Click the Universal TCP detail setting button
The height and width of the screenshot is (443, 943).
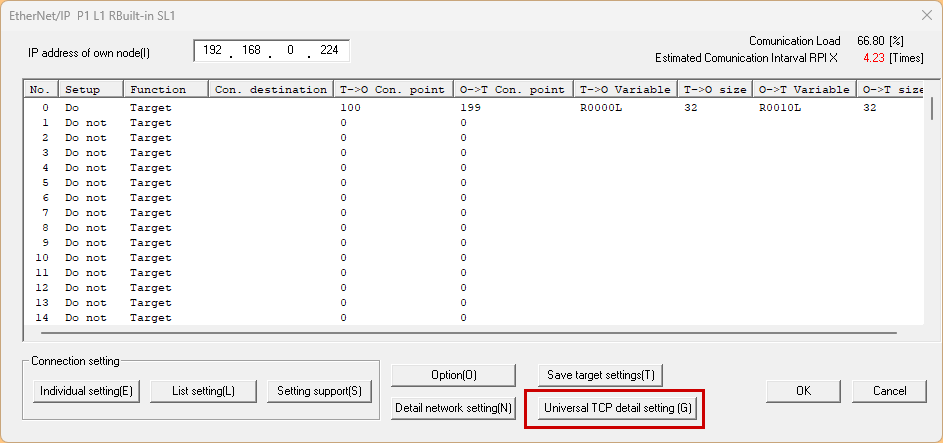point(617,408)
